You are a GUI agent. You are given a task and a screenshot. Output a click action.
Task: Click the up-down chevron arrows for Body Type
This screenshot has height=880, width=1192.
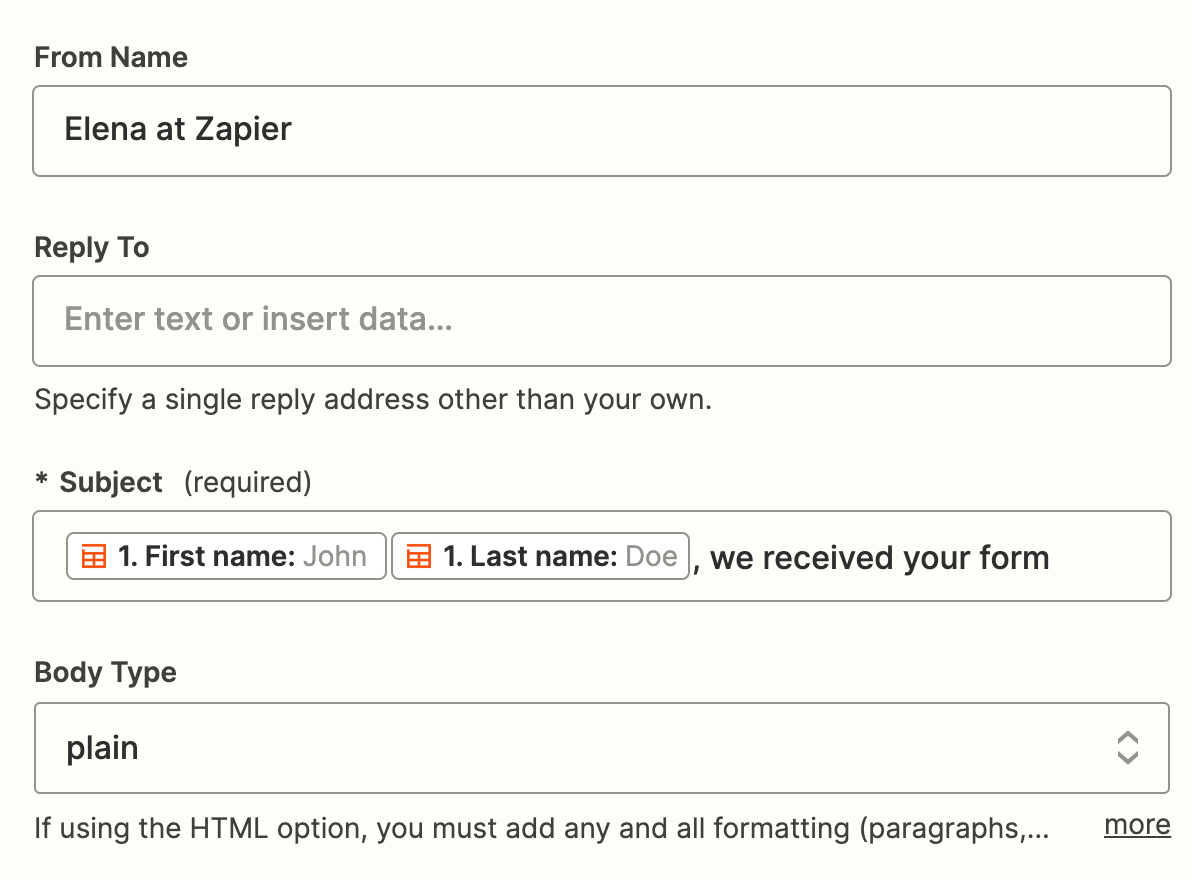tap(1127, 748)
